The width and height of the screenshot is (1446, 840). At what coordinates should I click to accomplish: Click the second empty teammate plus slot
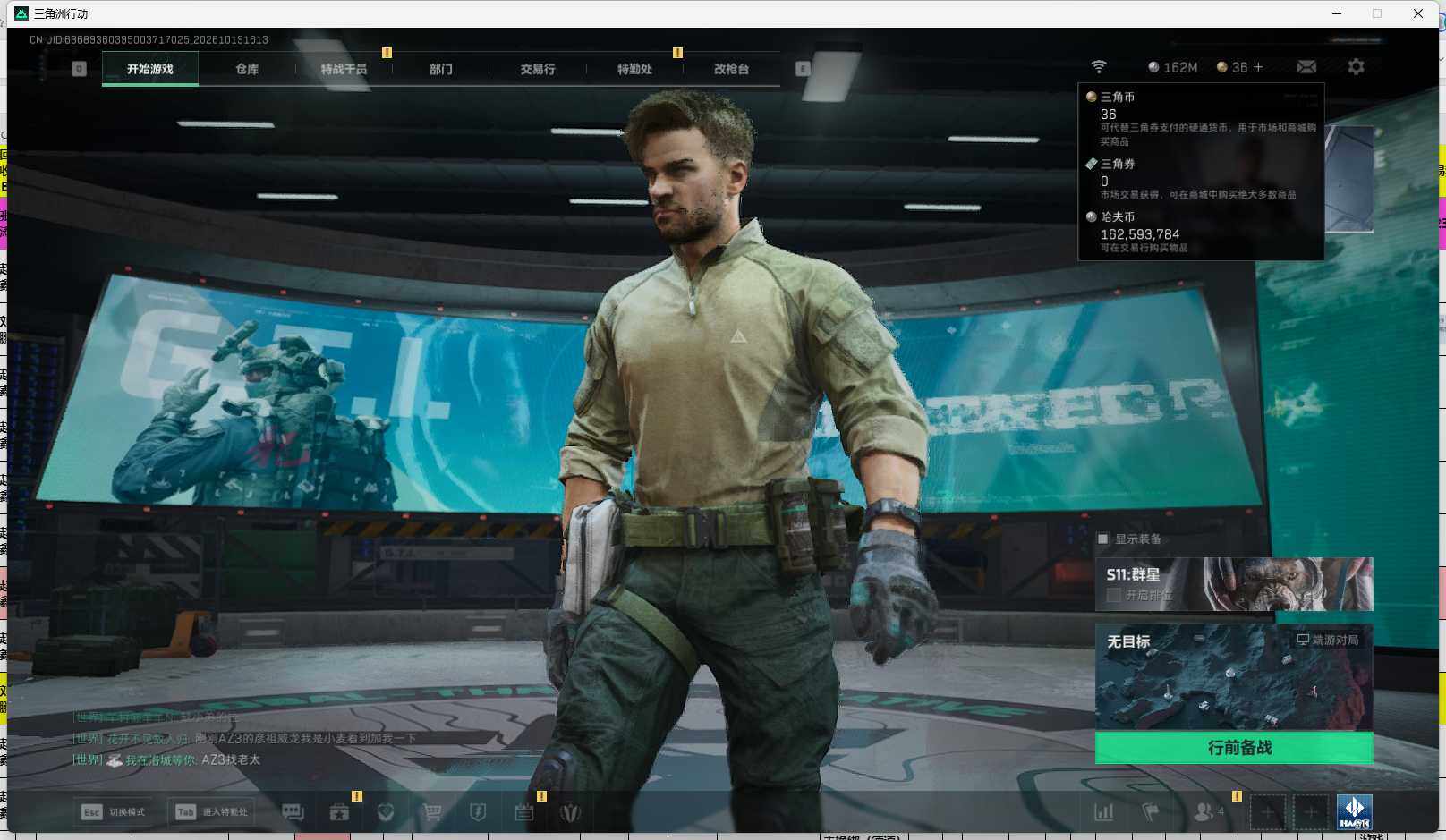(x=1311, y=812)
